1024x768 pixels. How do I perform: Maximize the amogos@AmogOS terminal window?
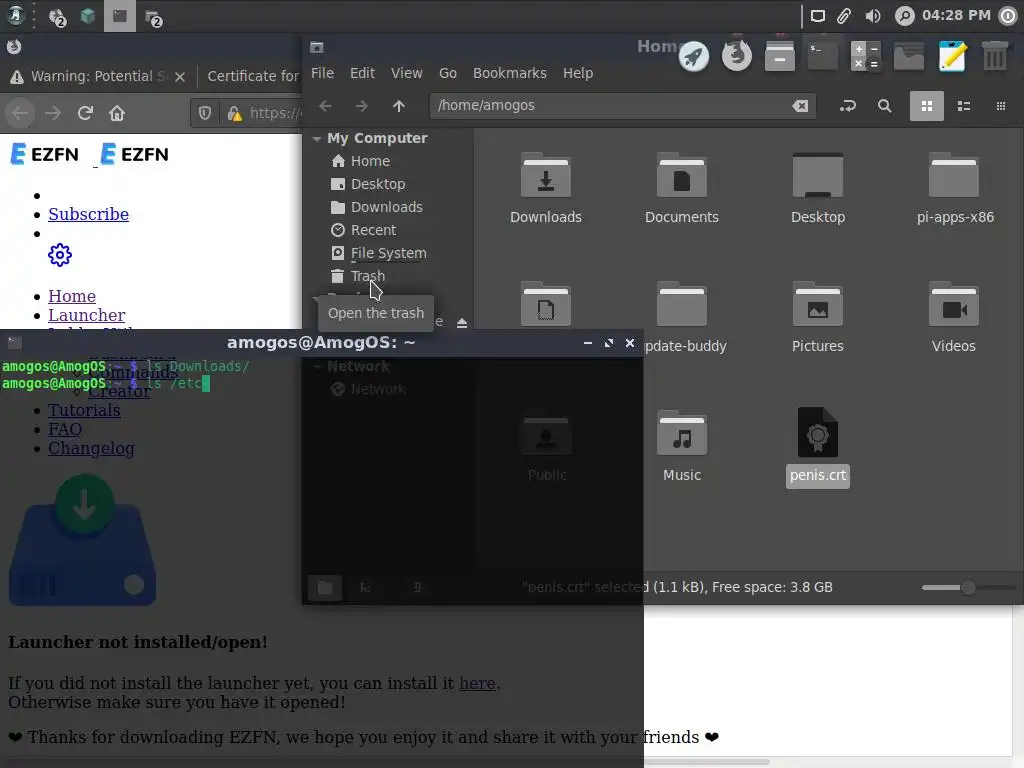(609, 343)
